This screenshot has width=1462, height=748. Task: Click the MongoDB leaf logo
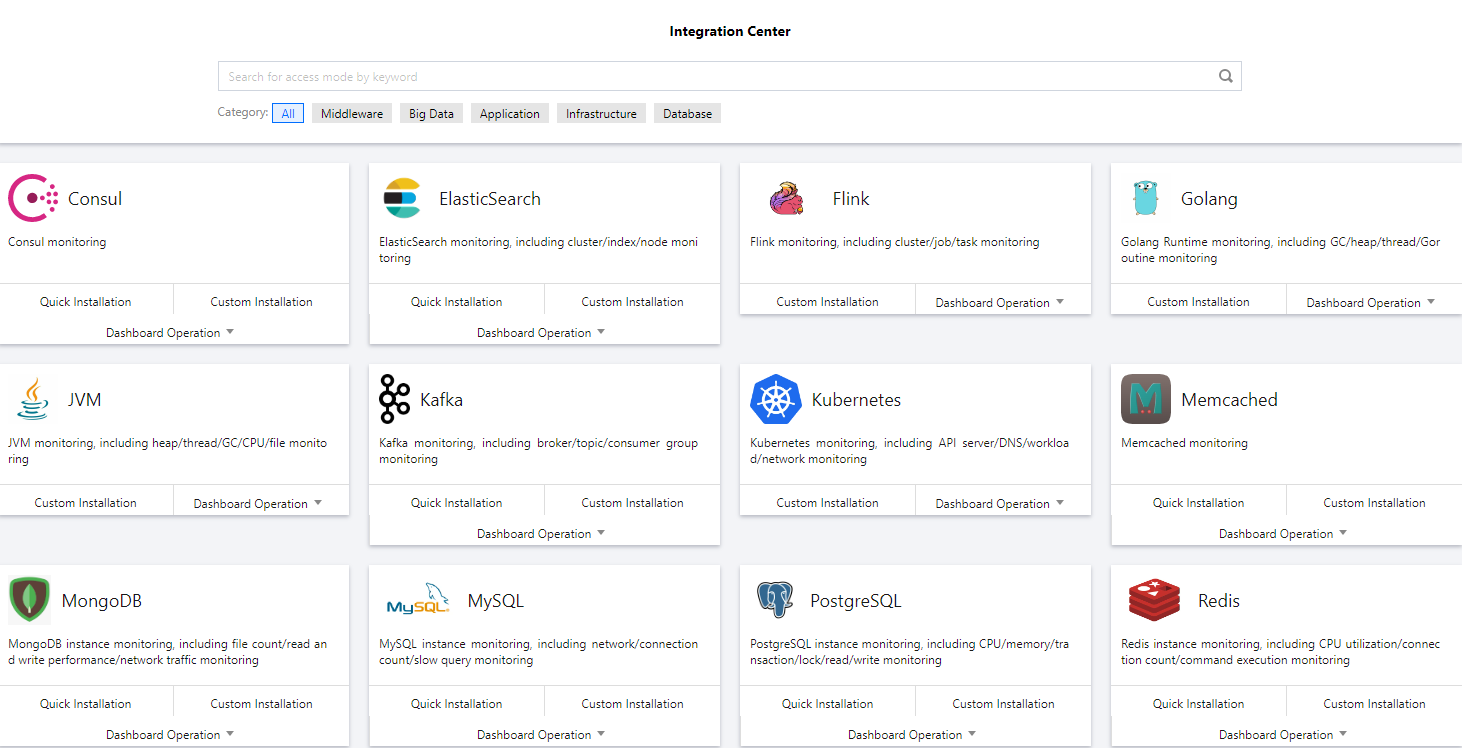click(x=30, y=600)
